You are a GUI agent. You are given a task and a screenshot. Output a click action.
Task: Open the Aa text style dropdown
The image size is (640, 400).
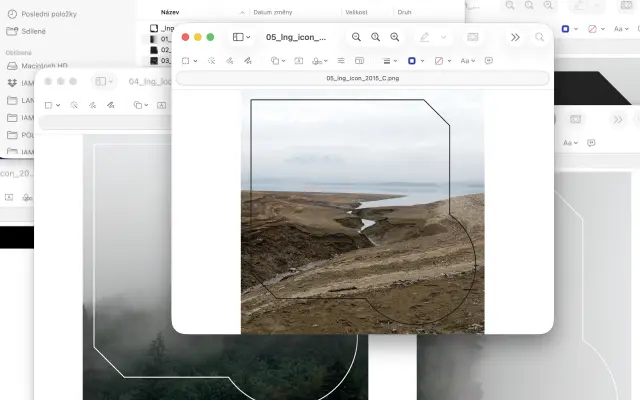tap(469, 61)
